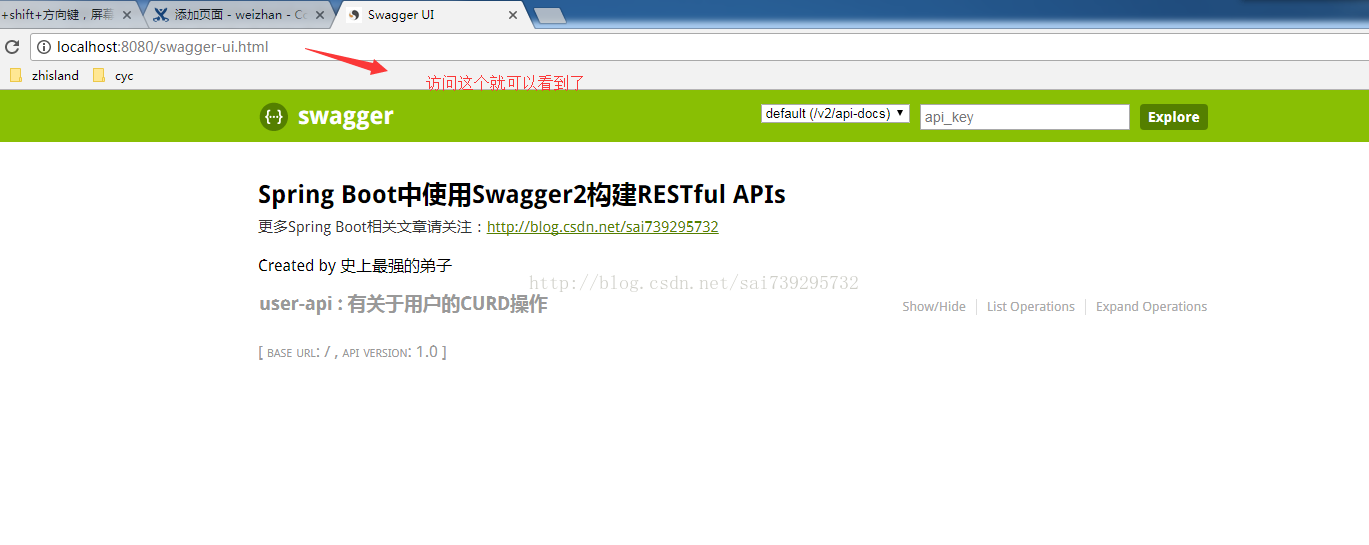Screen dimensions: 1369x545
Task: Click List Operations for user-api
Action: 1031,307
